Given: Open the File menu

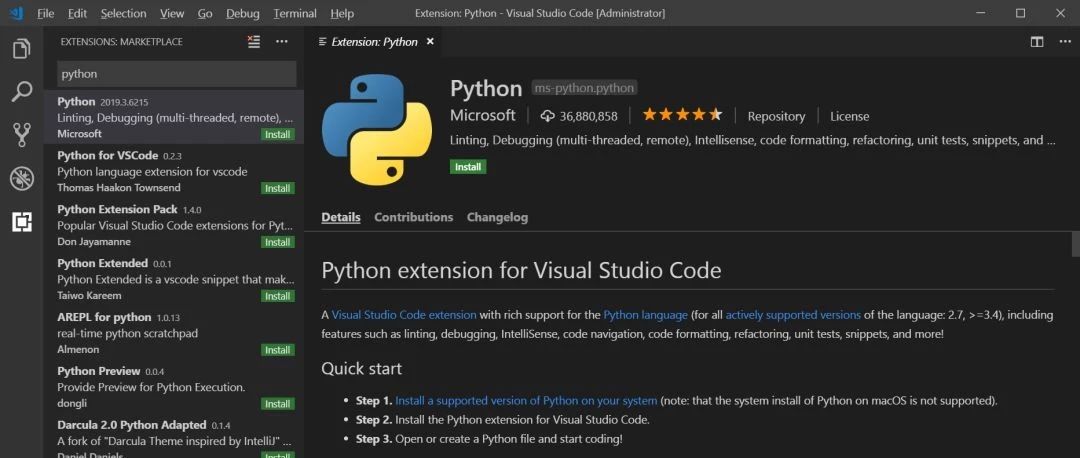Looking at the screenshot, I should pos(45,13).
